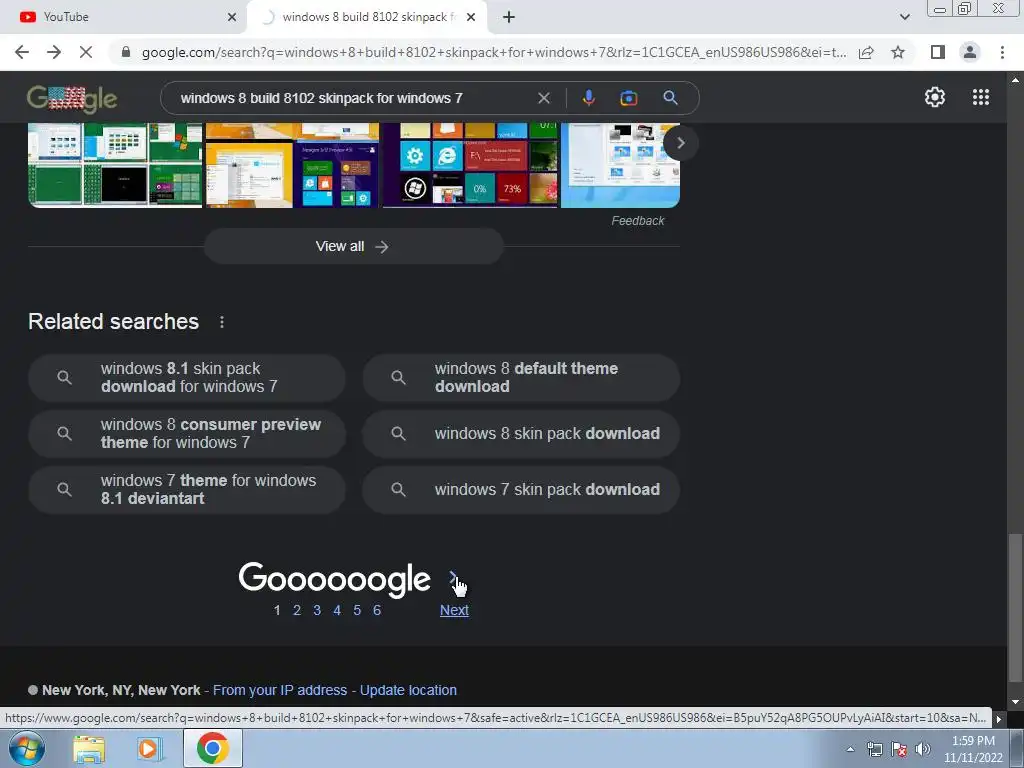Click Chrome icon in taskbar
Image resolution: width=1024 pixels, height=768 pixels.
point(212,748)
